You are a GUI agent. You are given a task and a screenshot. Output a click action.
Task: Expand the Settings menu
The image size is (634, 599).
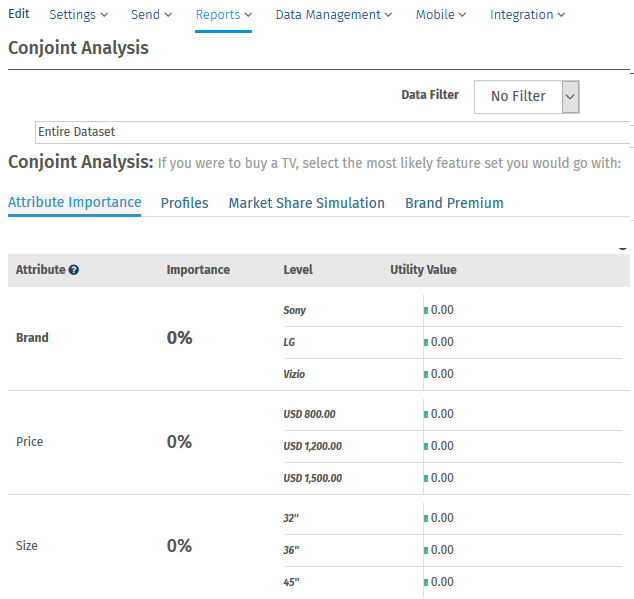[78, 15]
